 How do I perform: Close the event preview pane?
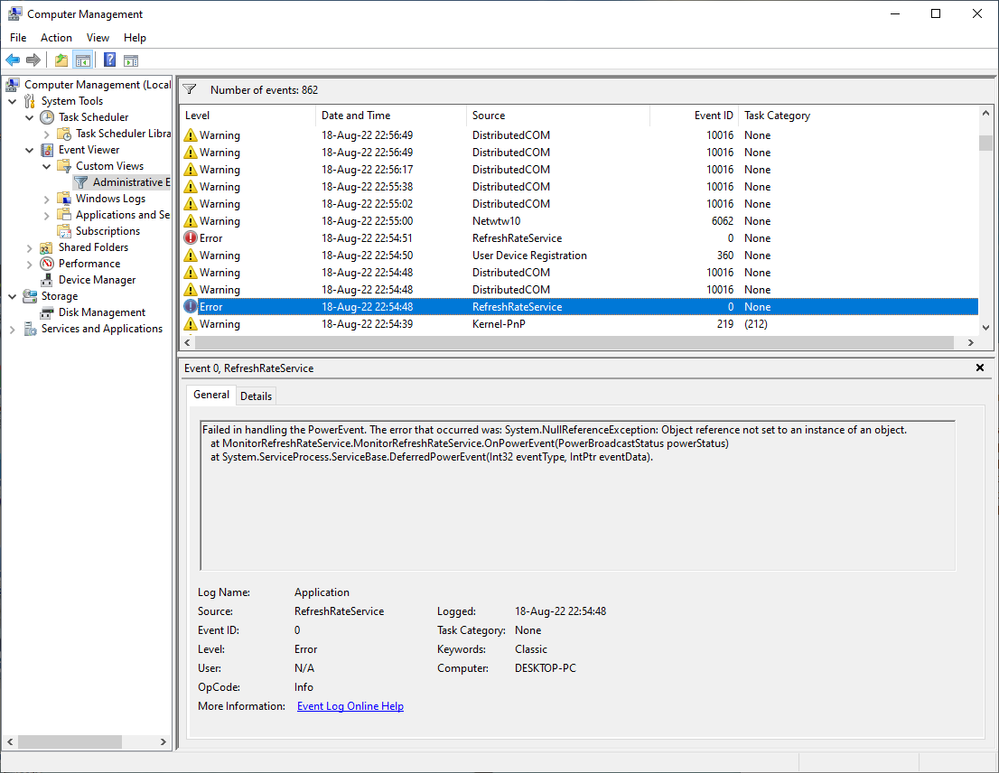click(980, 368)
